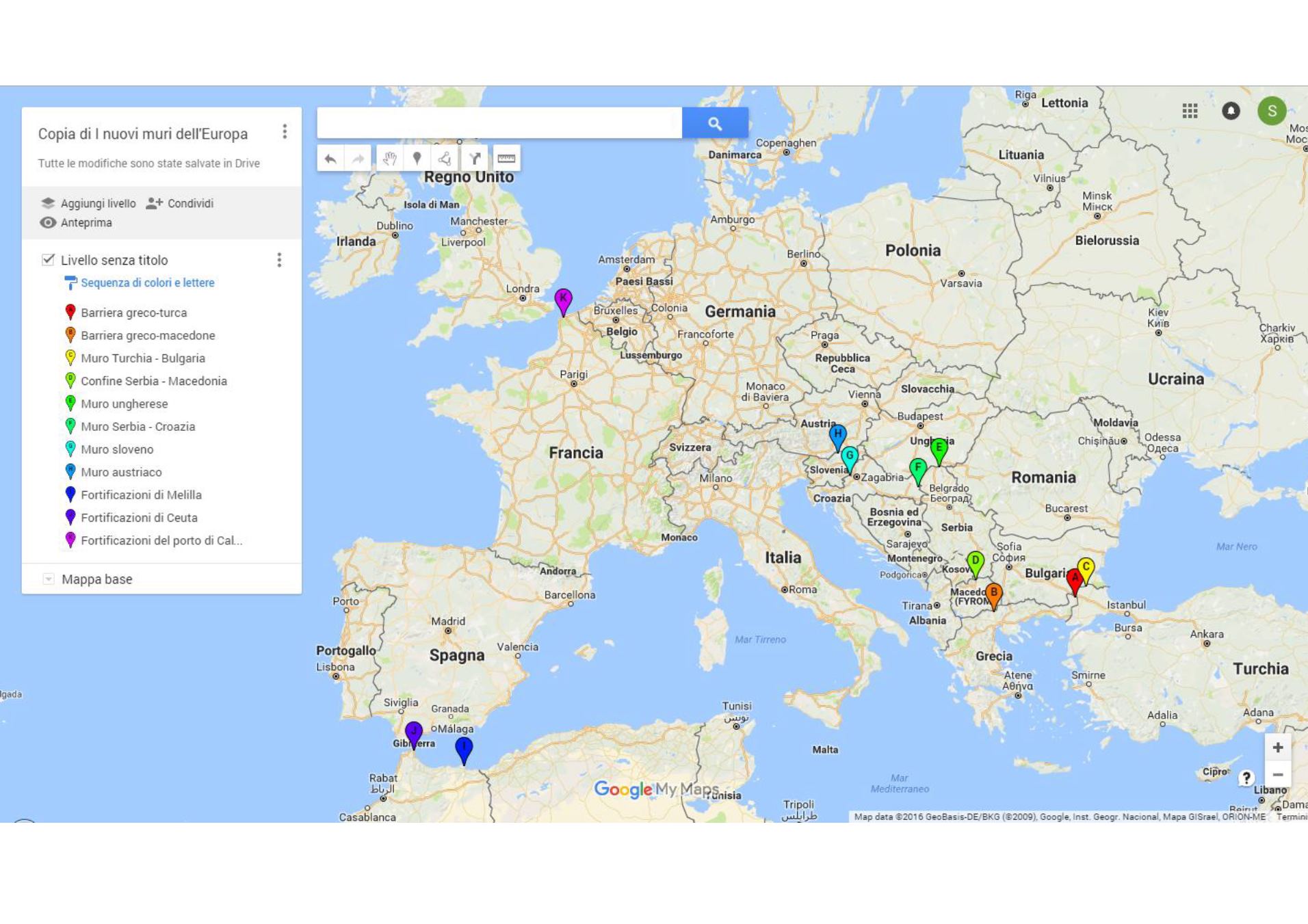Click the blue search button

pyautogui.click(x=715, y=123)
